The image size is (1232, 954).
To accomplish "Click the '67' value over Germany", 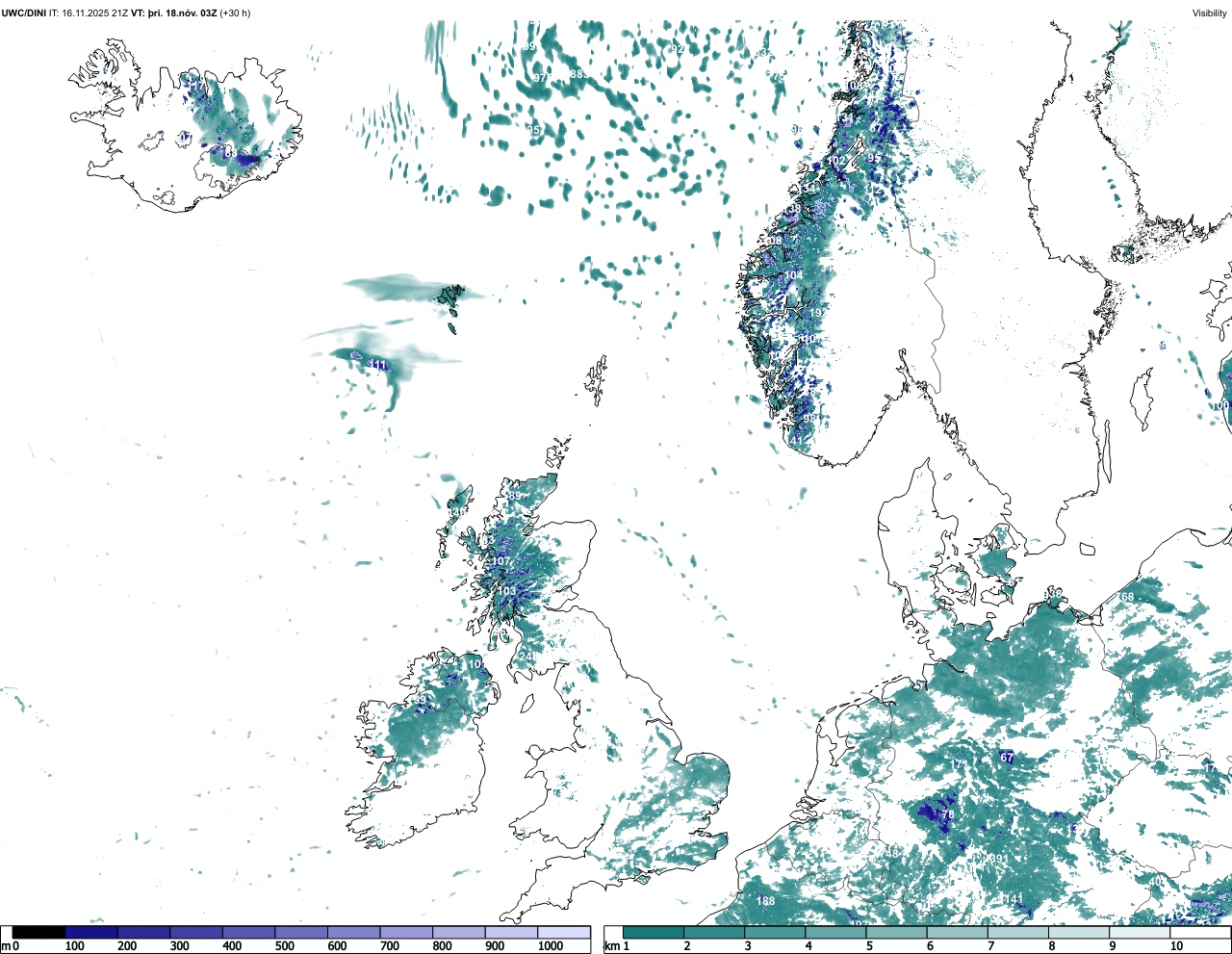I will point(1008,758).
